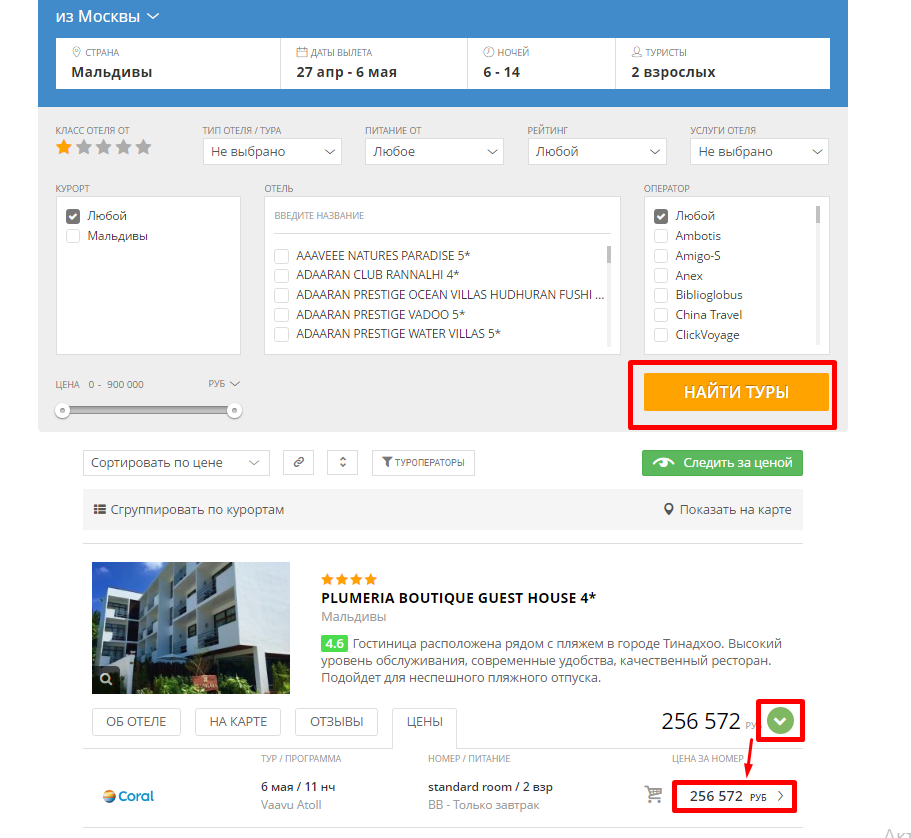
Task: Click the maximum price slider handle
Action: [x=234, y=411]
